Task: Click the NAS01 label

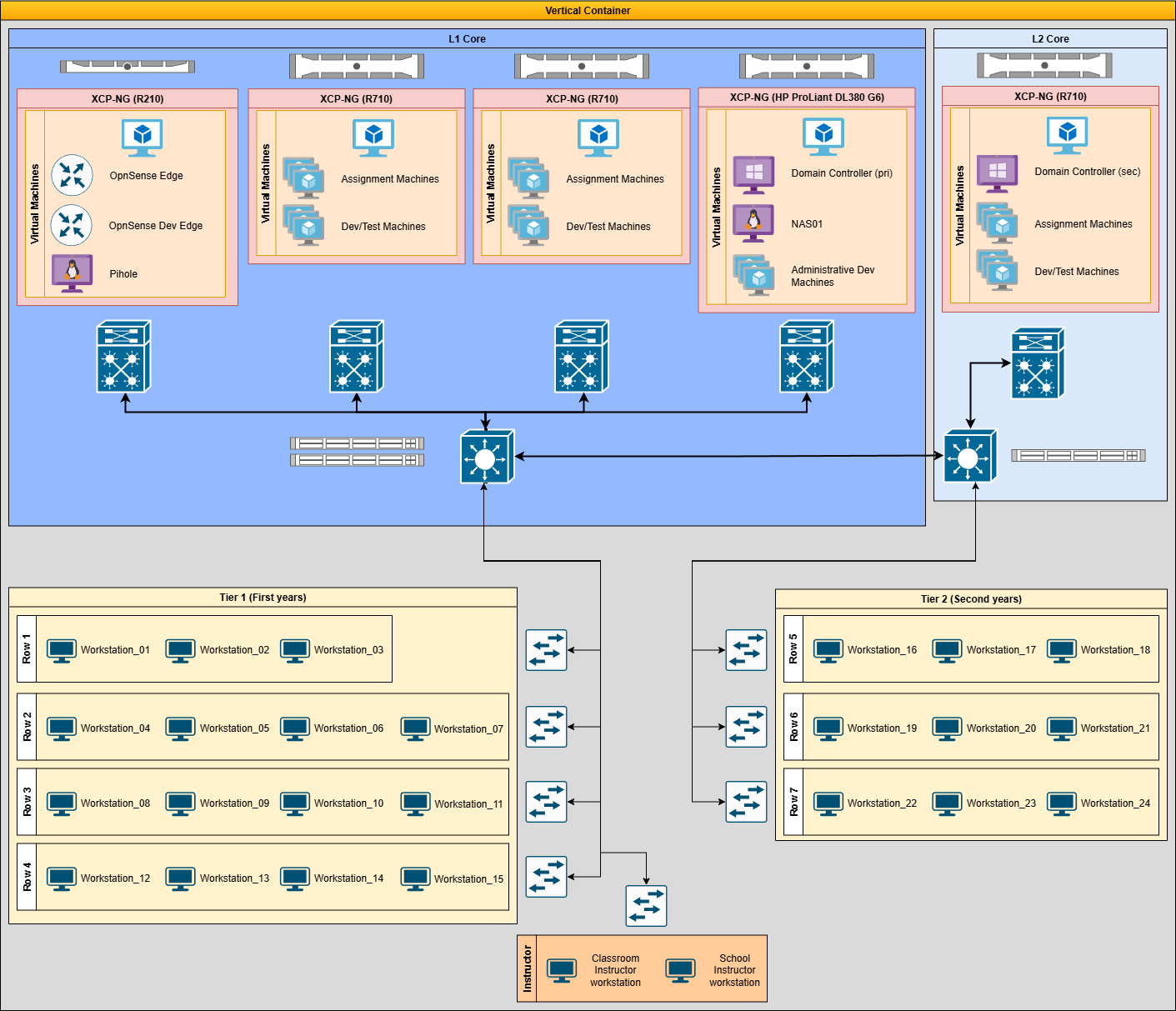Action: (x=807, y=224)
